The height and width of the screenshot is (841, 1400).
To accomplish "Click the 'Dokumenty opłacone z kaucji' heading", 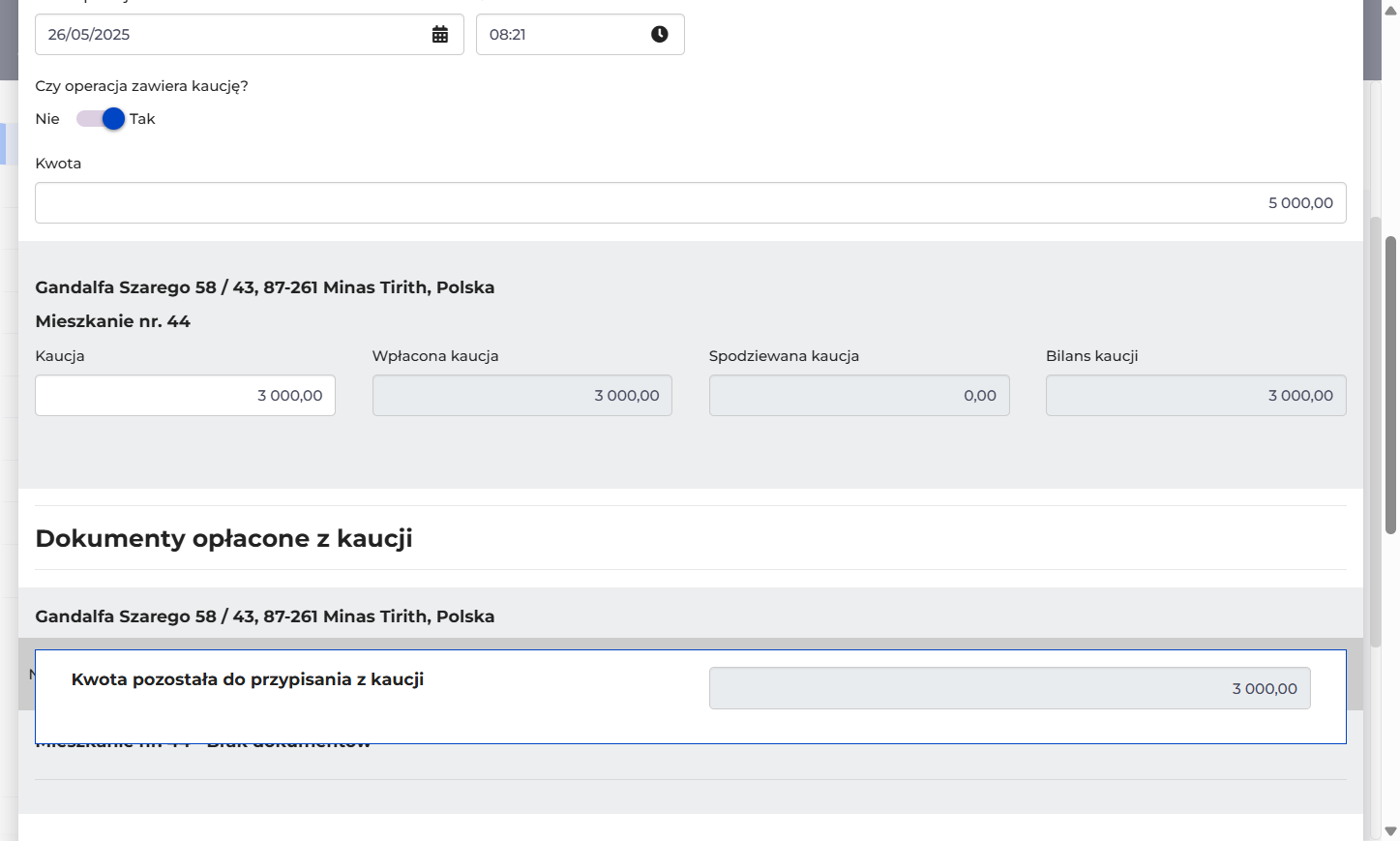I will (224, 539).
